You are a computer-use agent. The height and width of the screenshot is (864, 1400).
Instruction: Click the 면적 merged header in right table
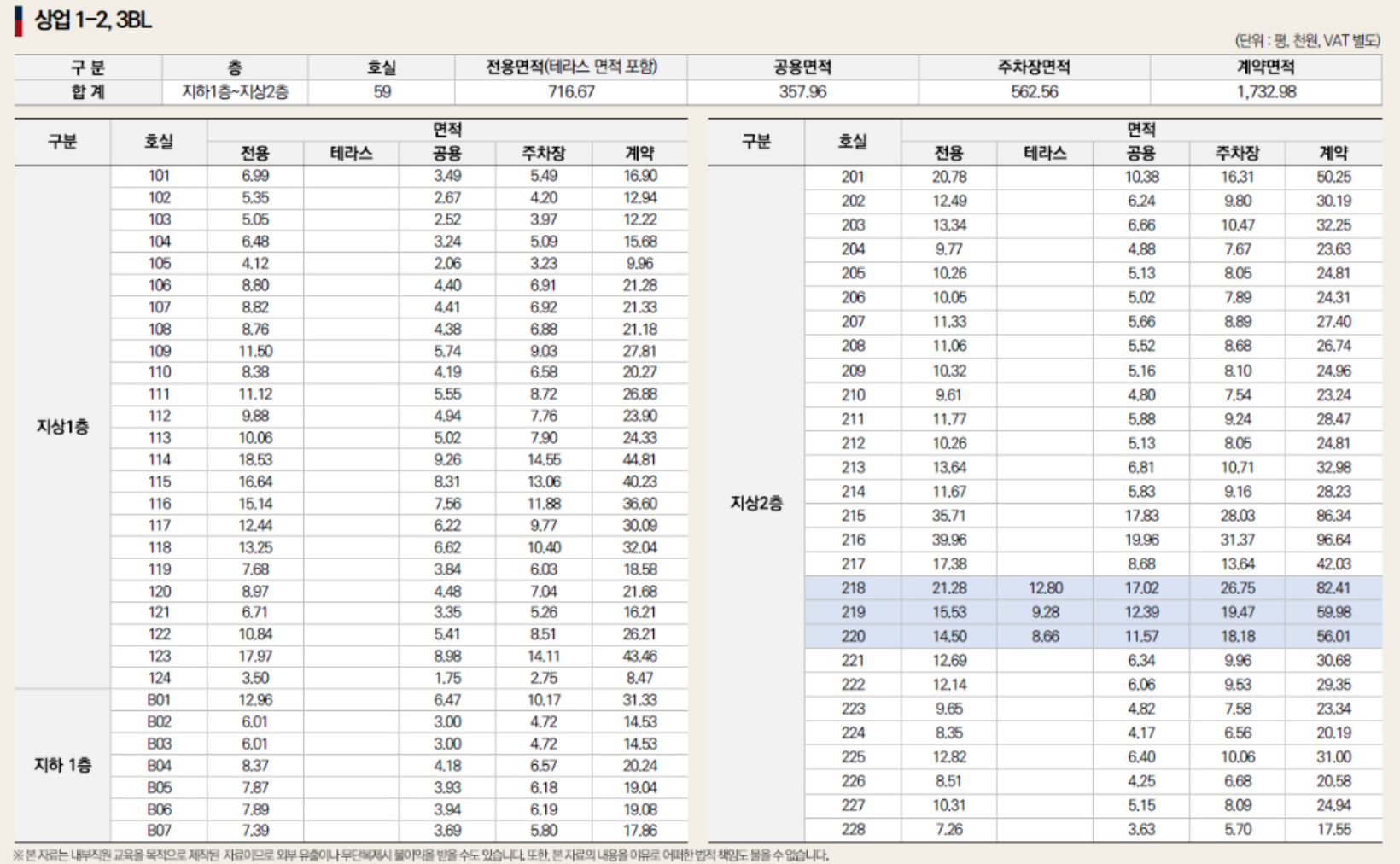1140,129
